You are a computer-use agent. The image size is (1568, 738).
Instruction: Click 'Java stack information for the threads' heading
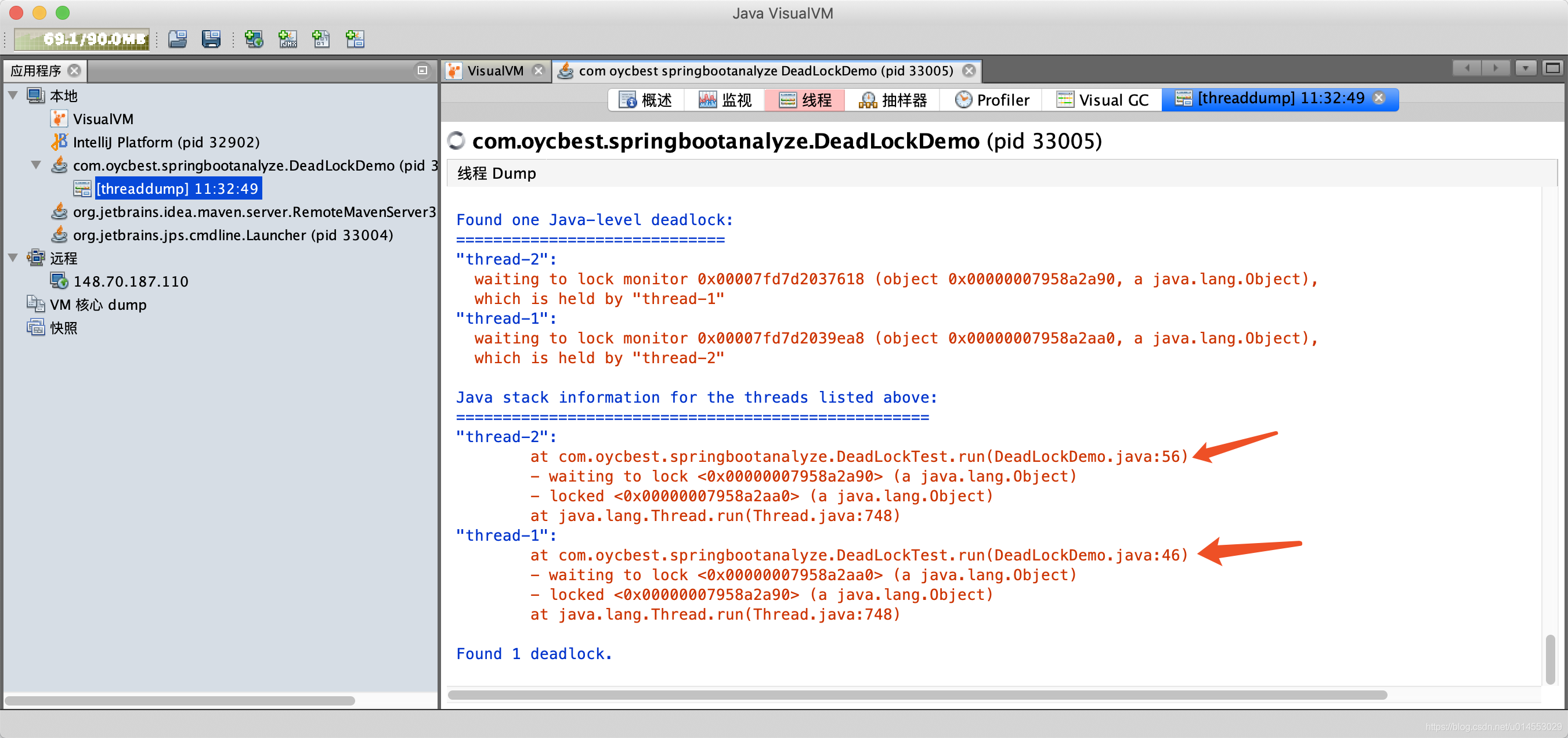click(x=696, y=397)
